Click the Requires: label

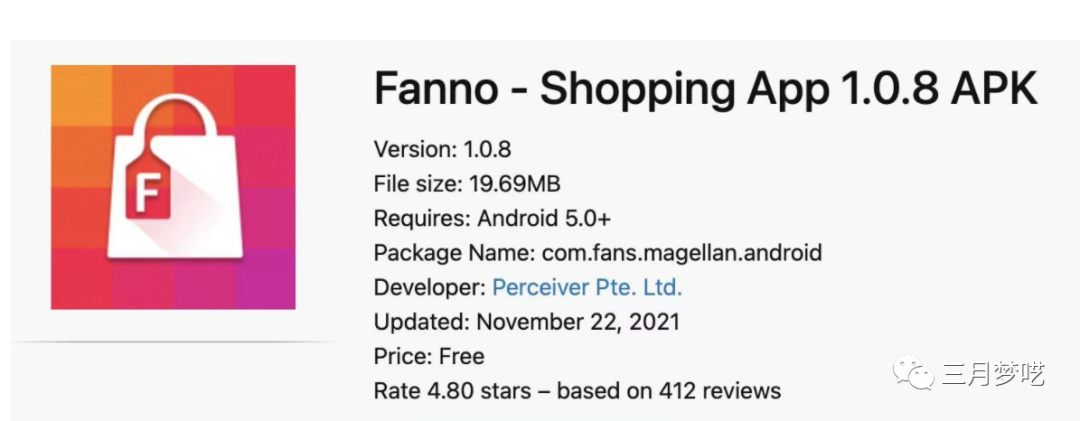click(421, 219)
